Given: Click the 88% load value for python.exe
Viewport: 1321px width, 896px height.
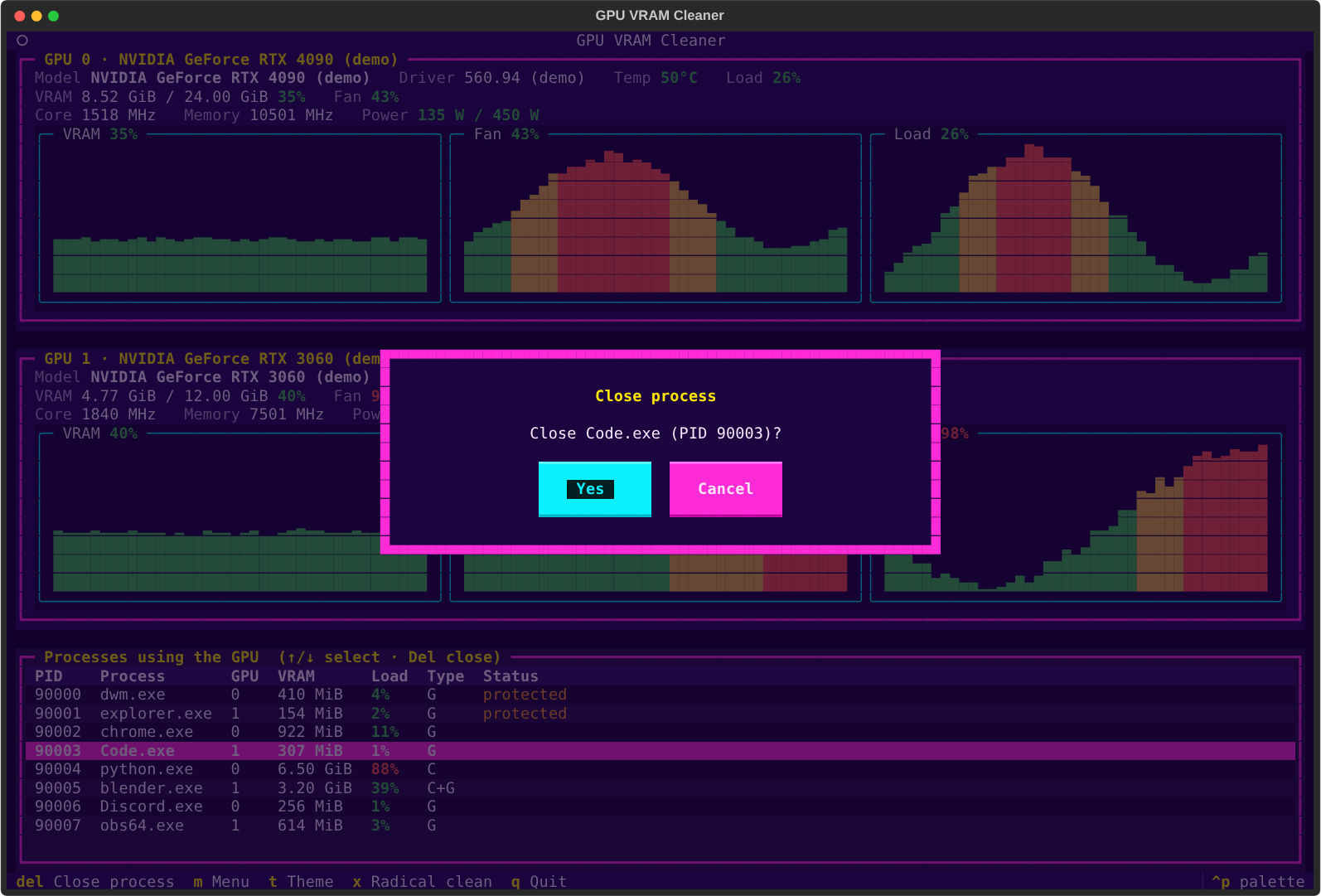Looking at the screenshot, I should pyautogui.click(x=385, y=769).
